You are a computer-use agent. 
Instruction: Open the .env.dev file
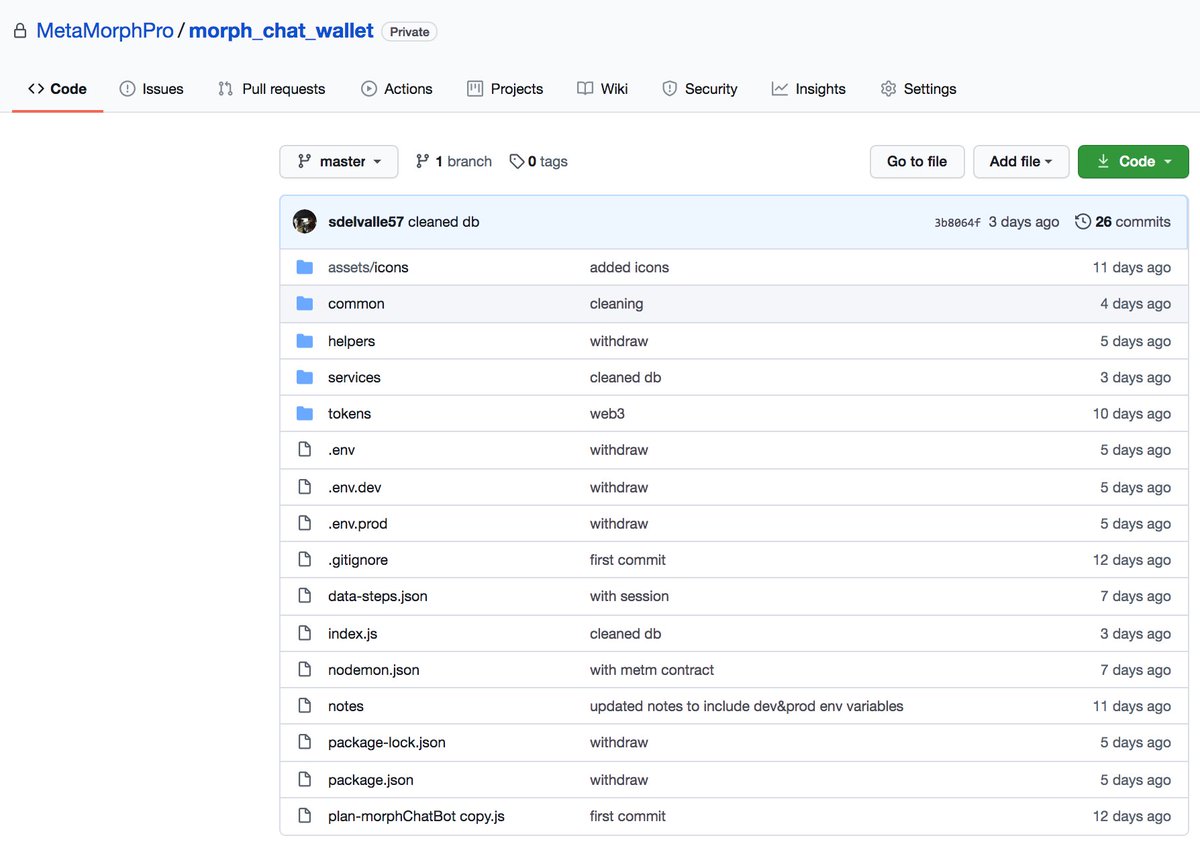point(354,487)
